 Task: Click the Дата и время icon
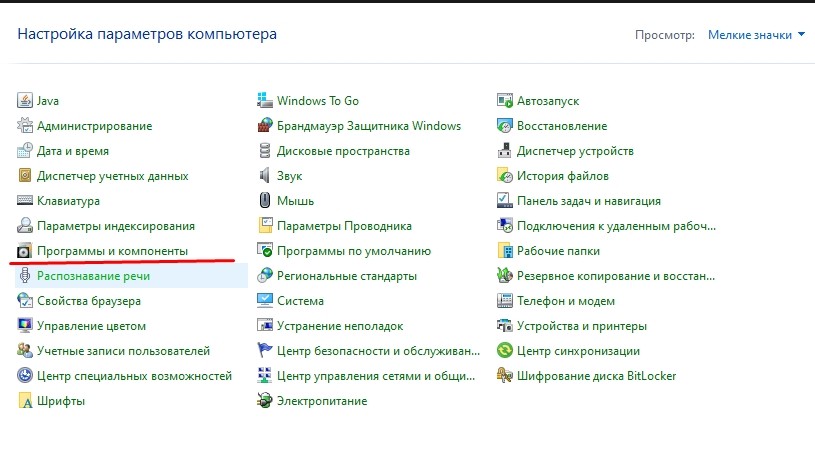(25, 151)
